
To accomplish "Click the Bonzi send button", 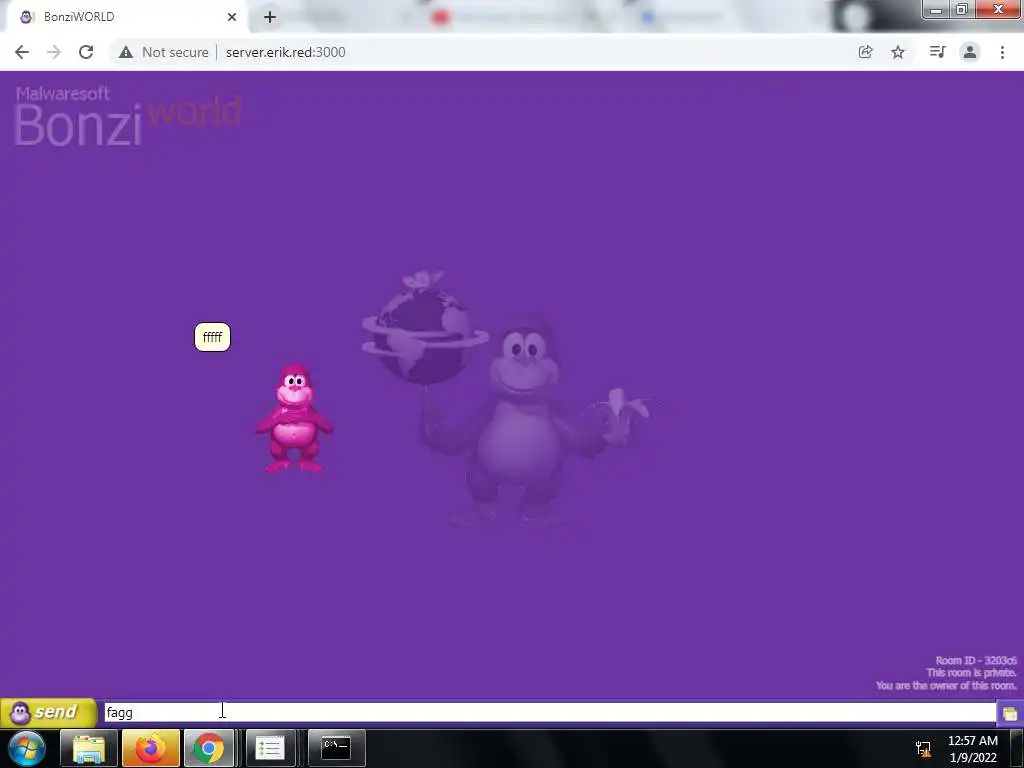I will click(48, 712).
